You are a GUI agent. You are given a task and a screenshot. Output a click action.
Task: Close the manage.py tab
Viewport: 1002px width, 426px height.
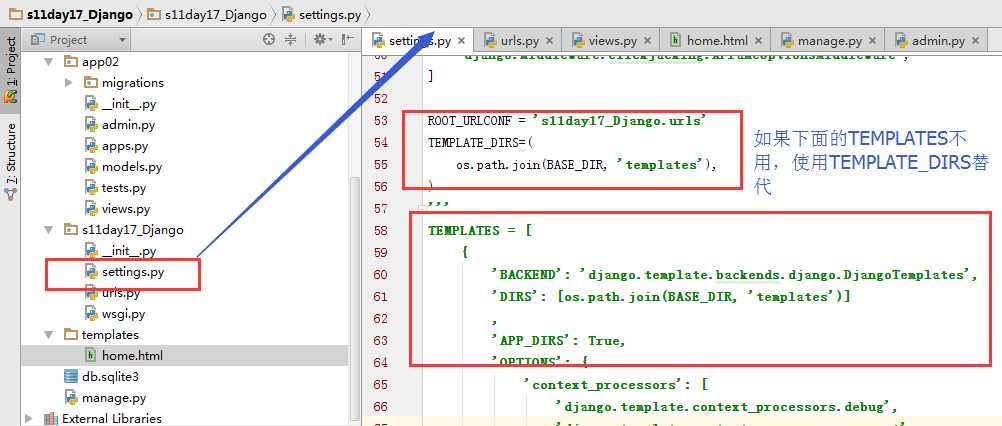pos(873,41)
